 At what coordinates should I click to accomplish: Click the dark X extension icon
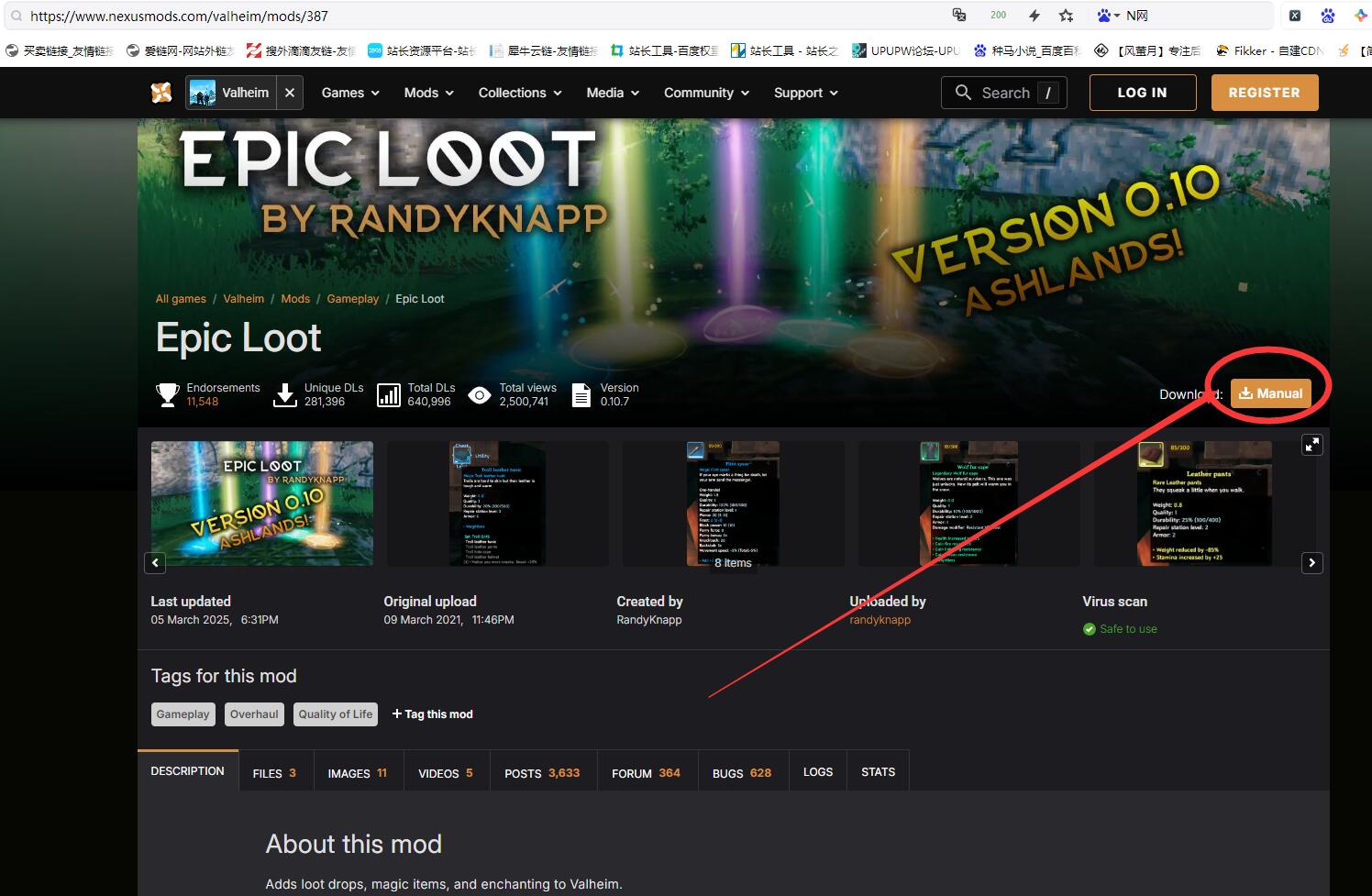1295,16
